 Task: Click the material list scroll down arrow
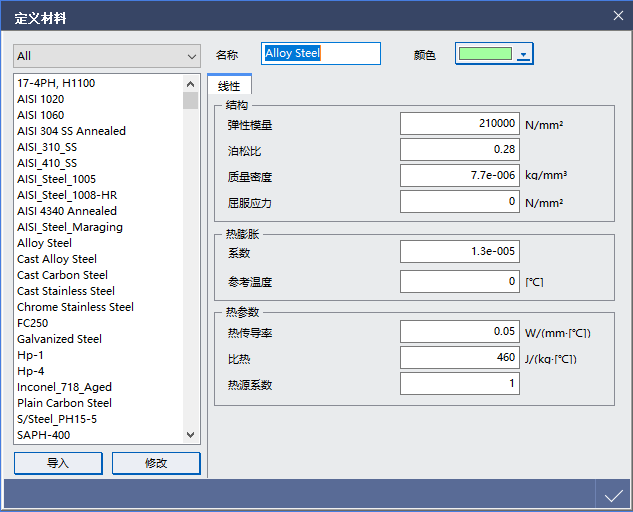tap(191, 434)
